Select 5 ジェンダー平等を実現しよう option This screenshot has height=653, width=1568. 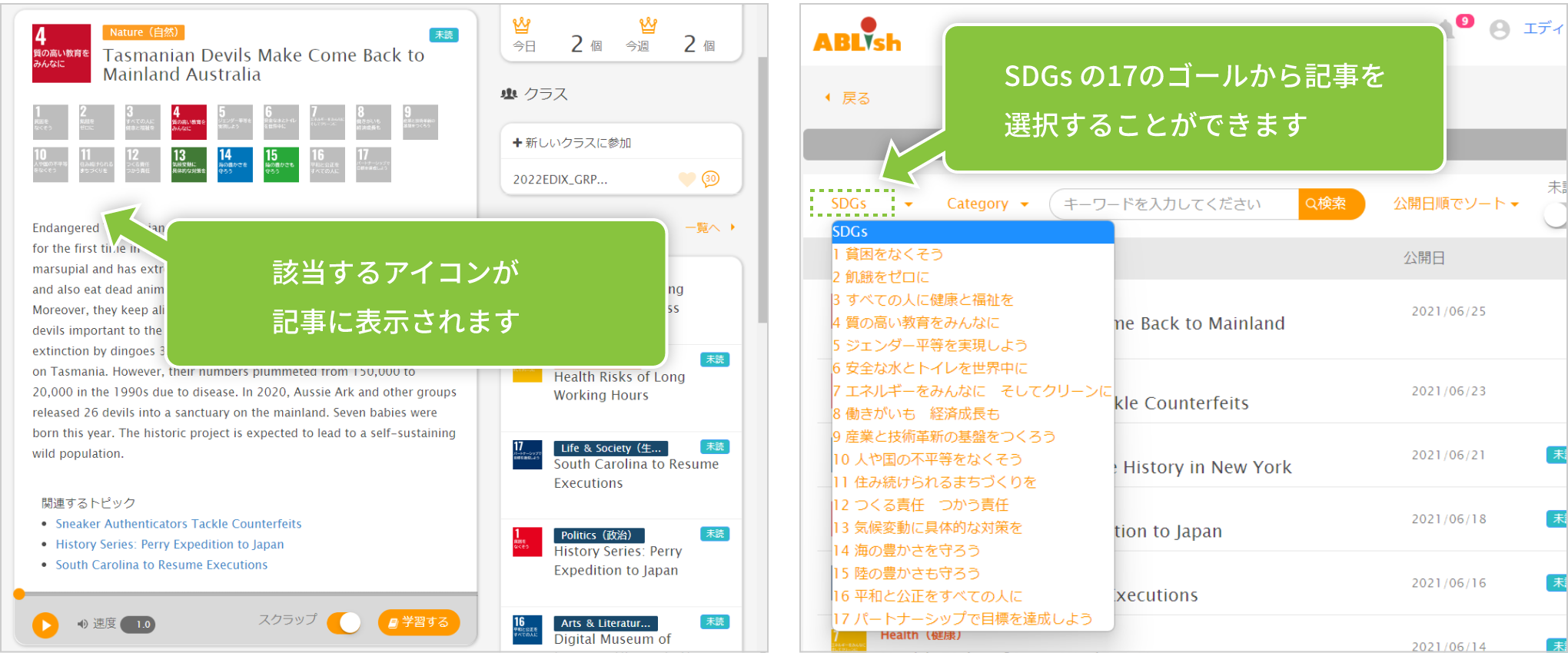click(x=972, y=346)
